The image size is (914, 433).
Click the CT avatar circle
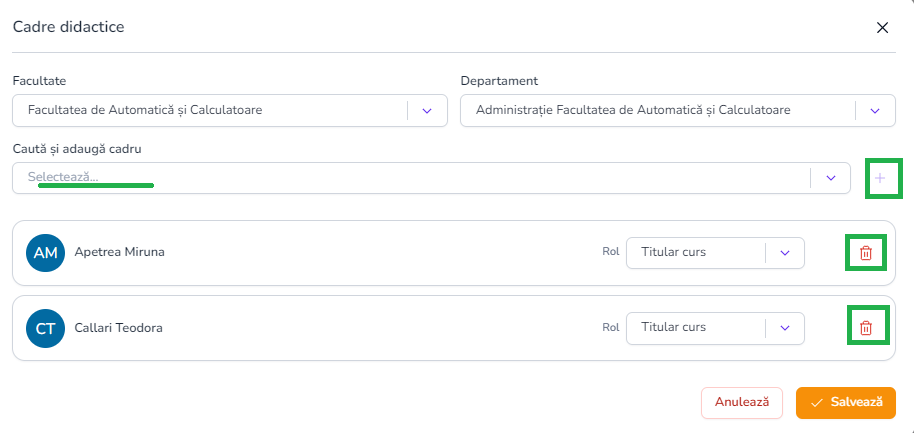pos(46,327)
